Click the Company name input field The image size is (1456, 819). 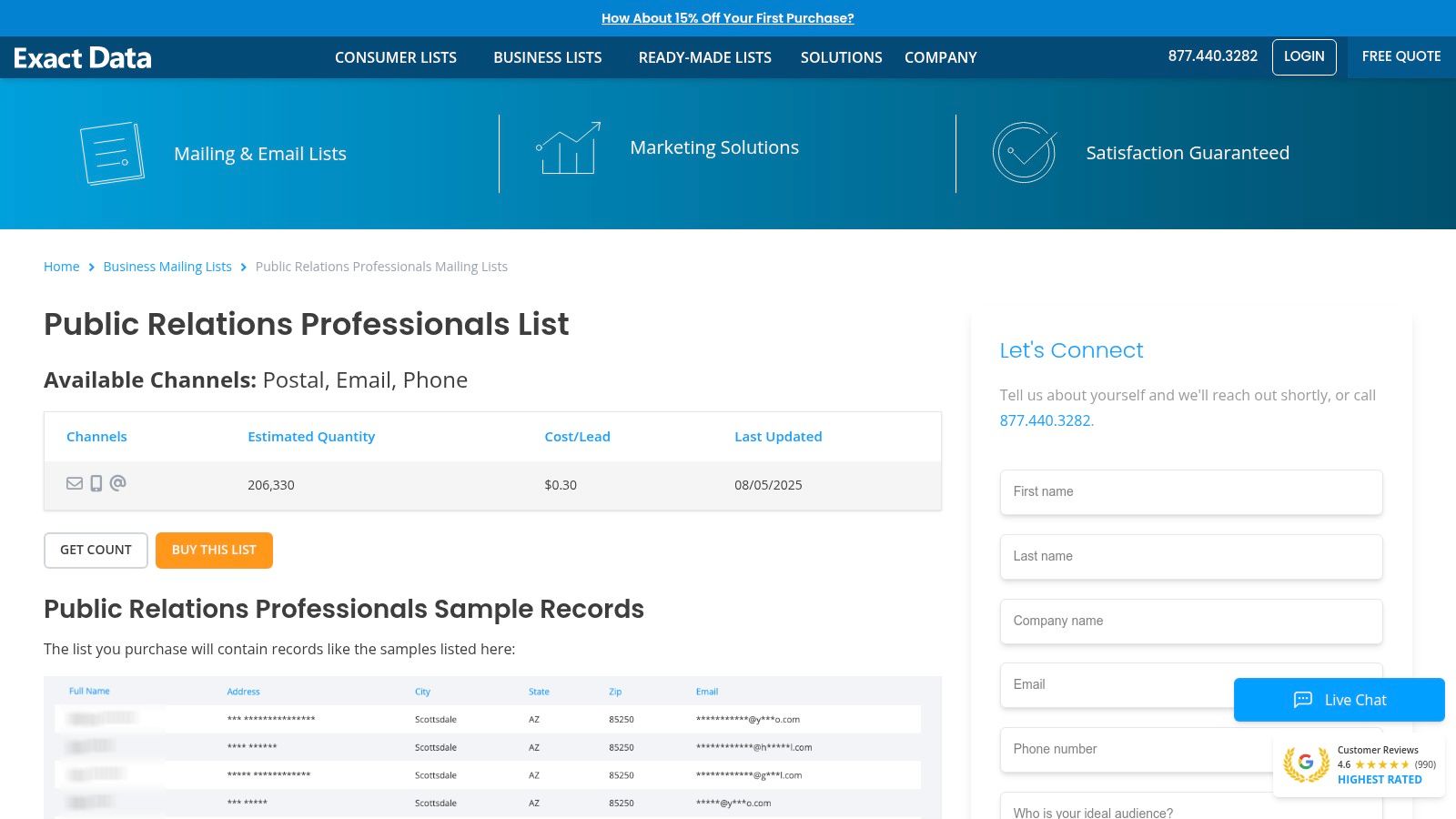point(1191,622)
